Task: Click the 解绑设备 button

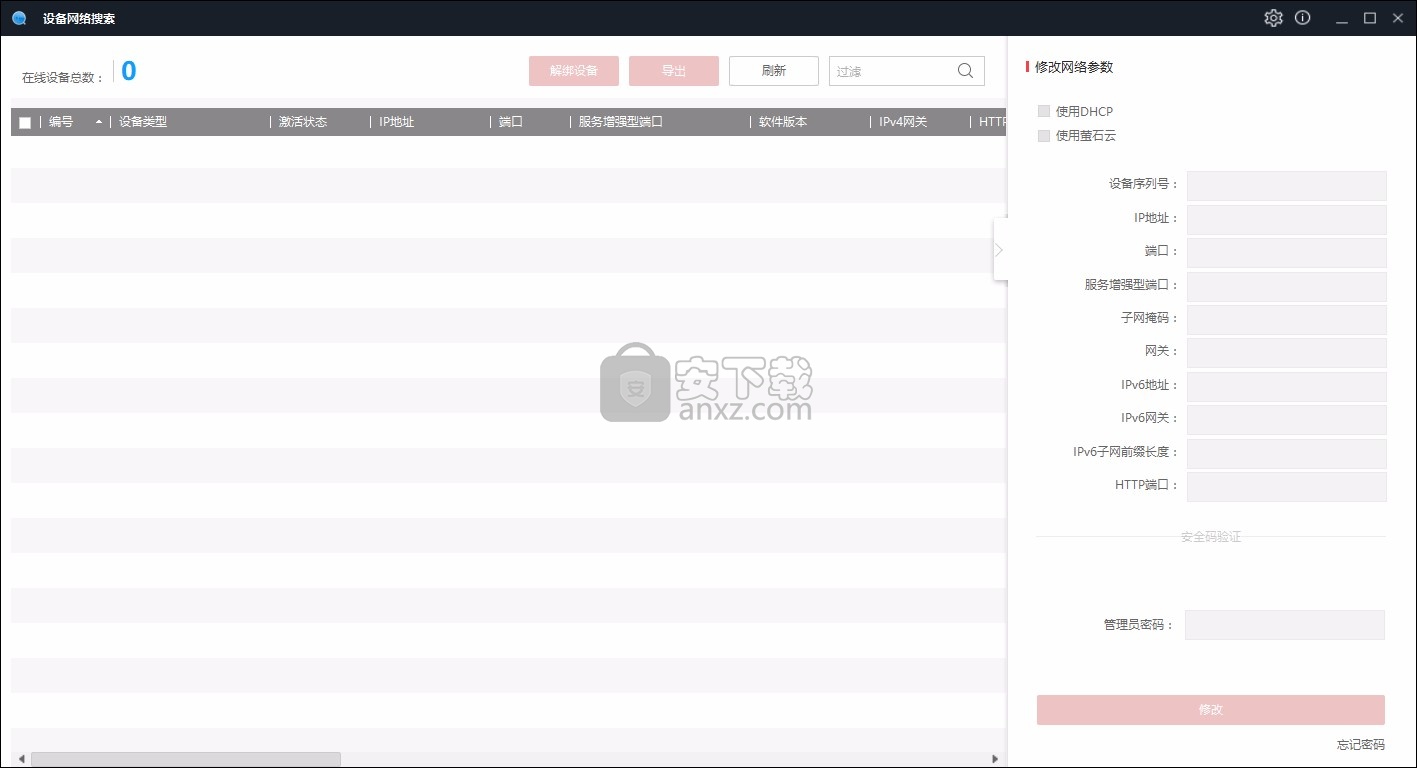Action: [x=574, y=71]
